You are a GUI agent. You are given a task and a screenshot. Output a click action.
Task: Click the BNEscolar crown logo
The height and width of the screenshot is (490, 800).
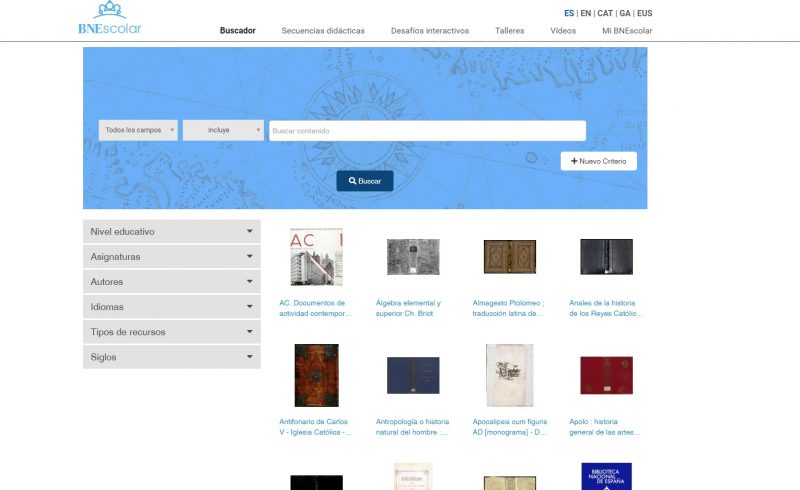pyautogui.click(x=110, y=18)
